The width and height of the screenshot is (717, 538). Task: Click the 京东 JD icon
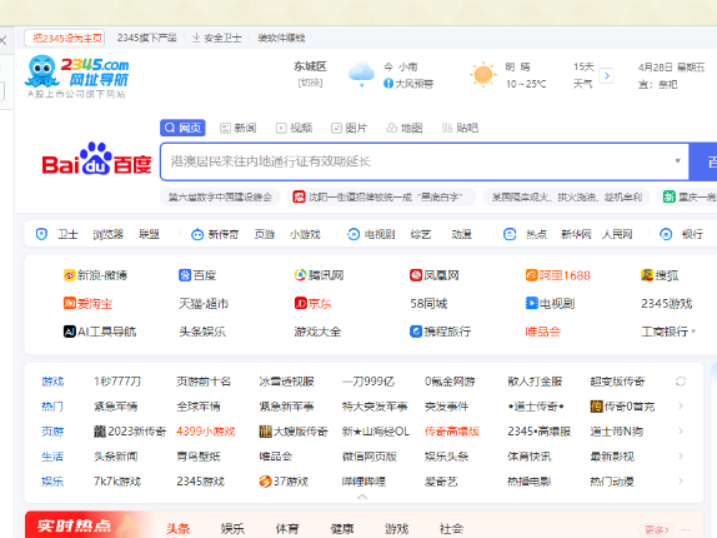300,303
